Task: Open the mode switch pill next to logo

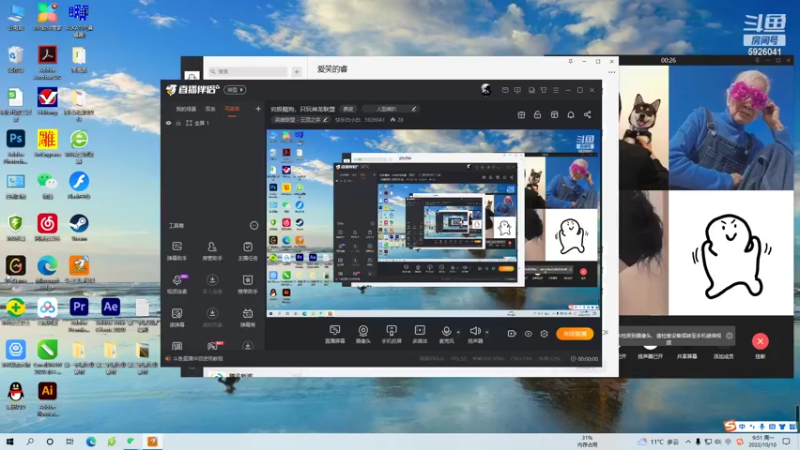Action: click(235, 90)
